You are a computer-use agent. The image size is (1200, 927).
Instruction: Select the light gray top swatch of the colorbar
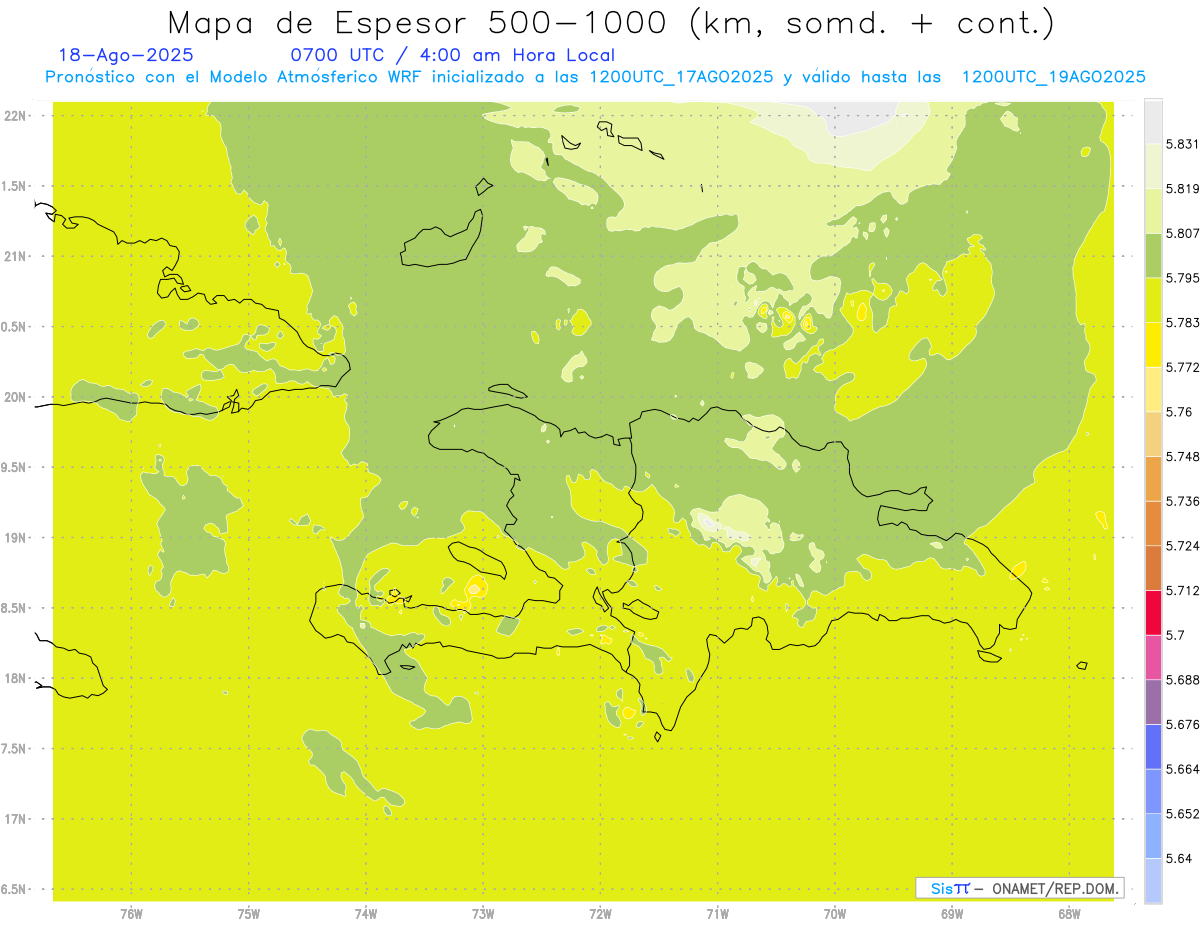click(x=1153, y=121)
